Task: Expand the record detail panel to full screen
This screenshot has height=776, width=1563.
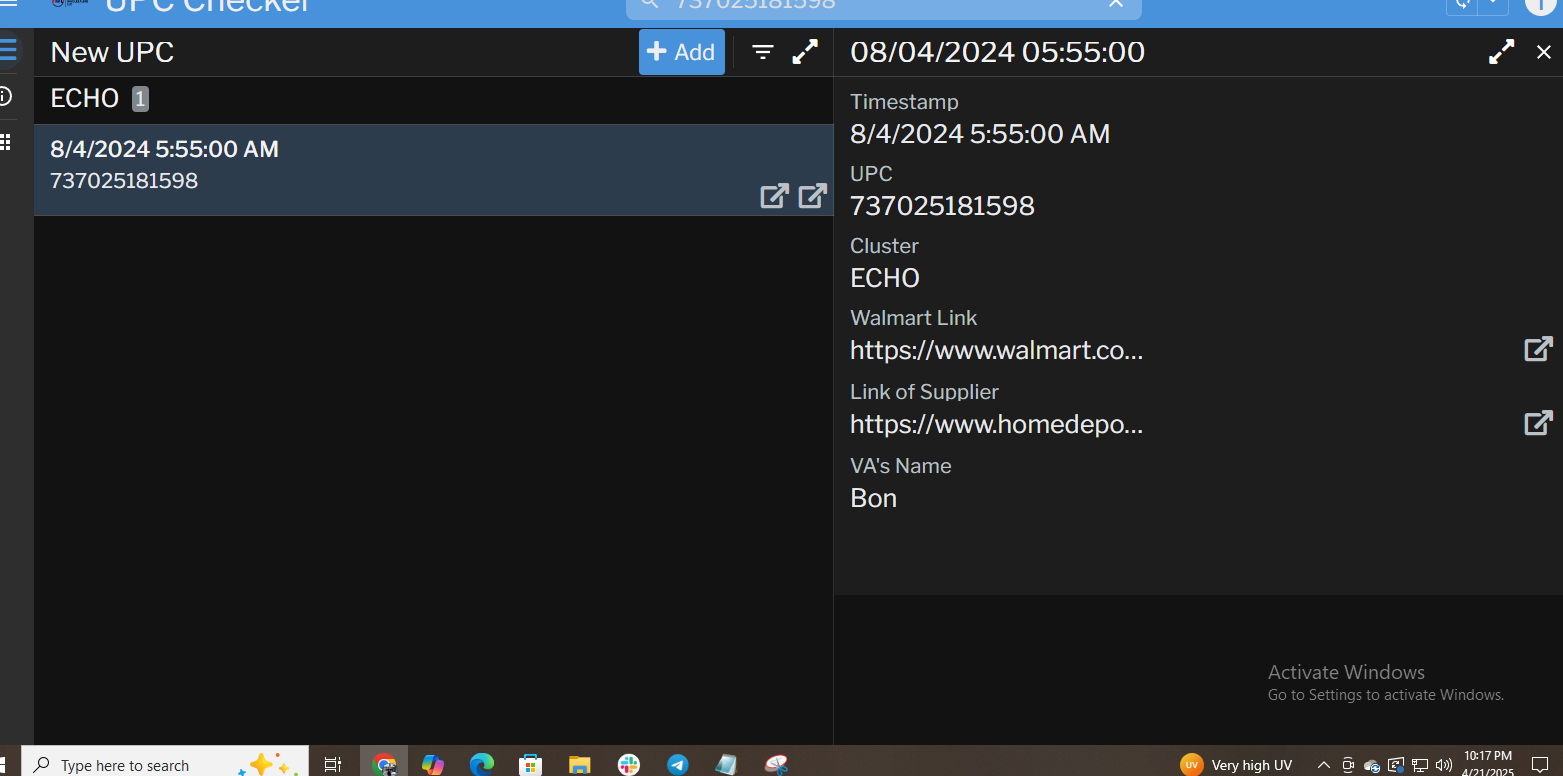Action: tap(1501, 52)
